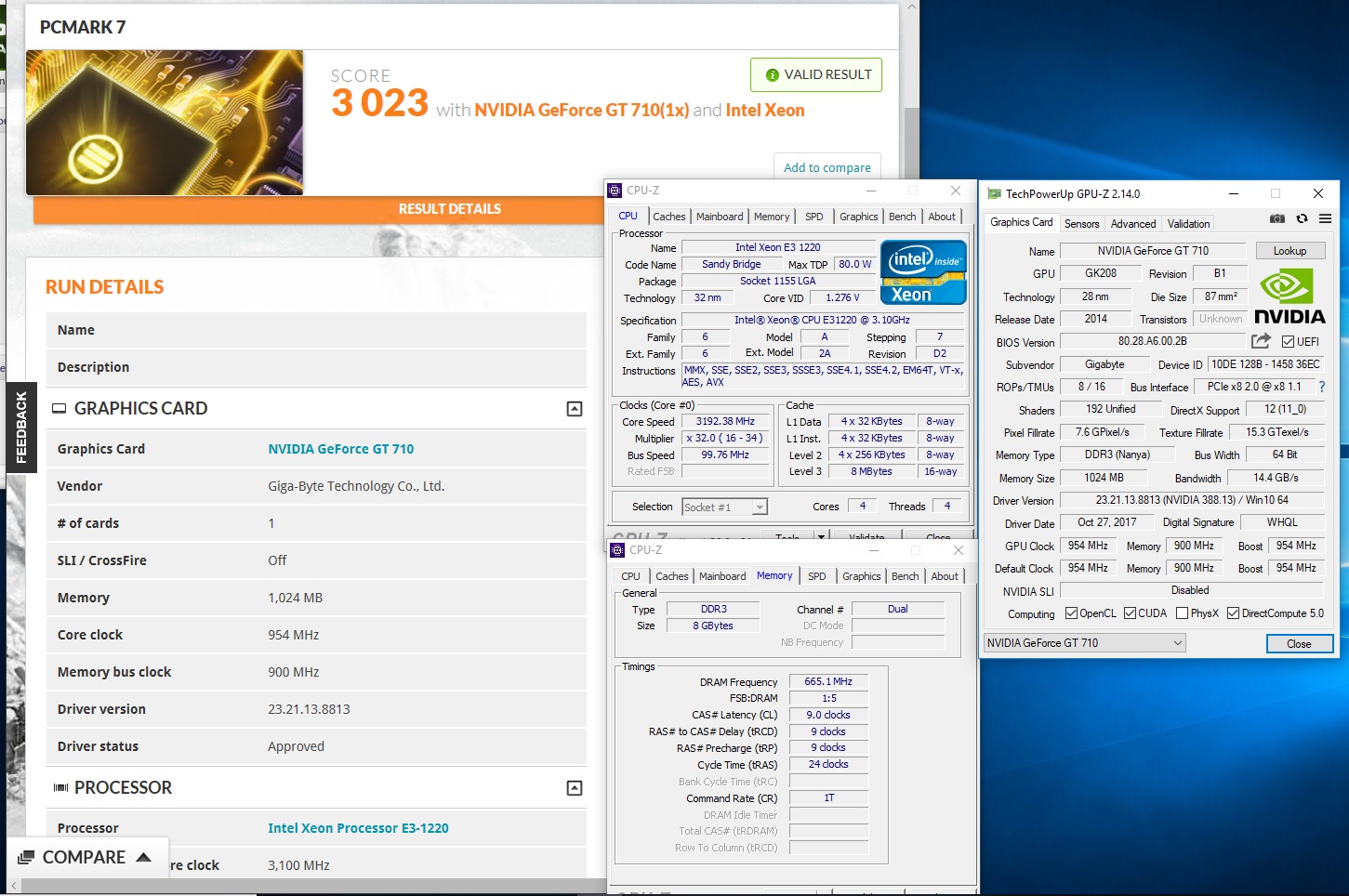Click the GPU Name field in GPU-Z
The image size is (1349, 896).
(x=1153, y=251)
